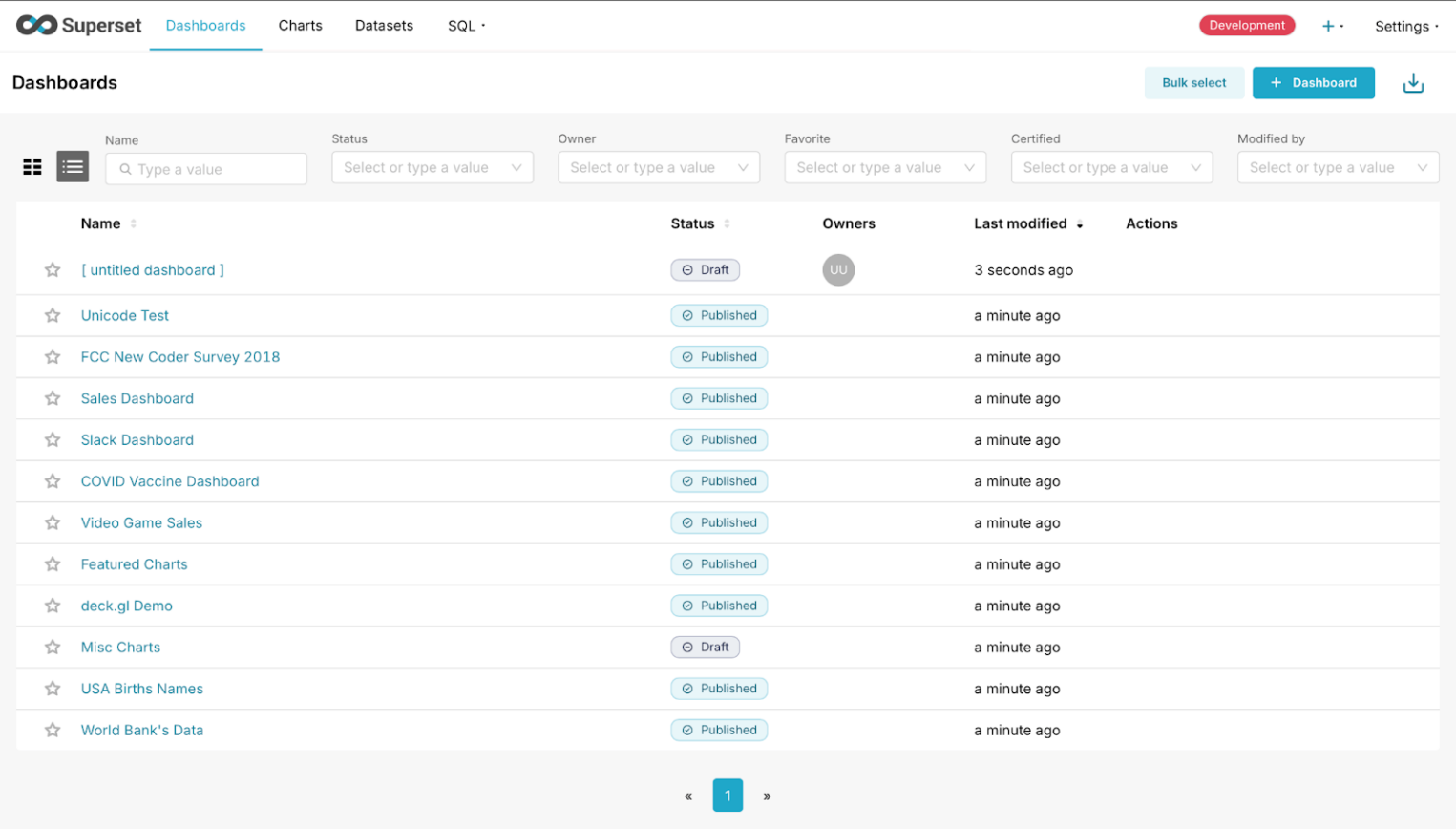
Task: Open the Status filter dropdown
Action: point(432,168)
